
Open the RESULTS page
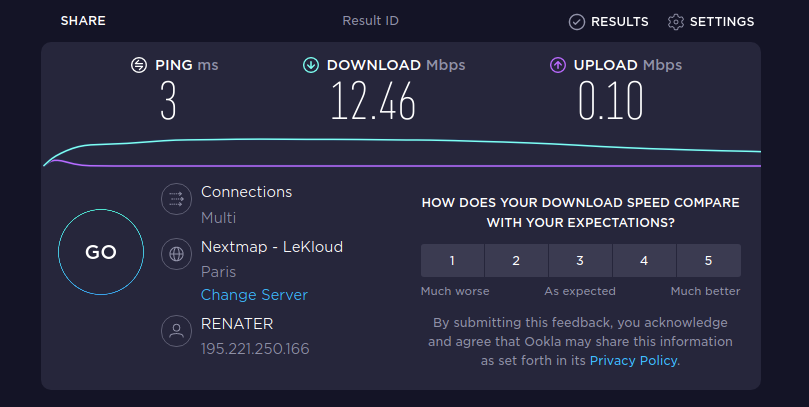click(620, 22)
